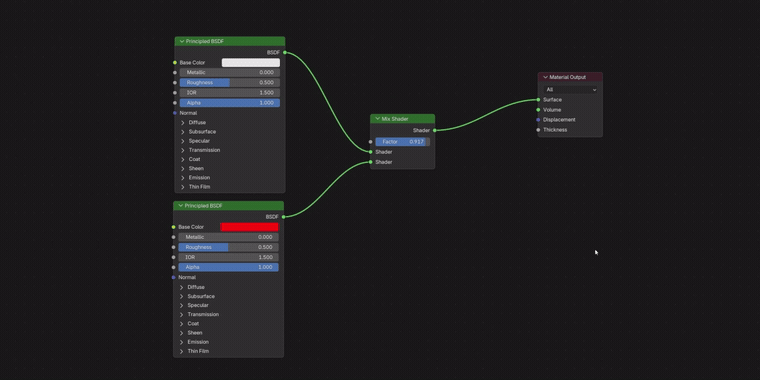
Task: Expand Coat panel in red Principled BSDF
Action: (x=182, y=324)
